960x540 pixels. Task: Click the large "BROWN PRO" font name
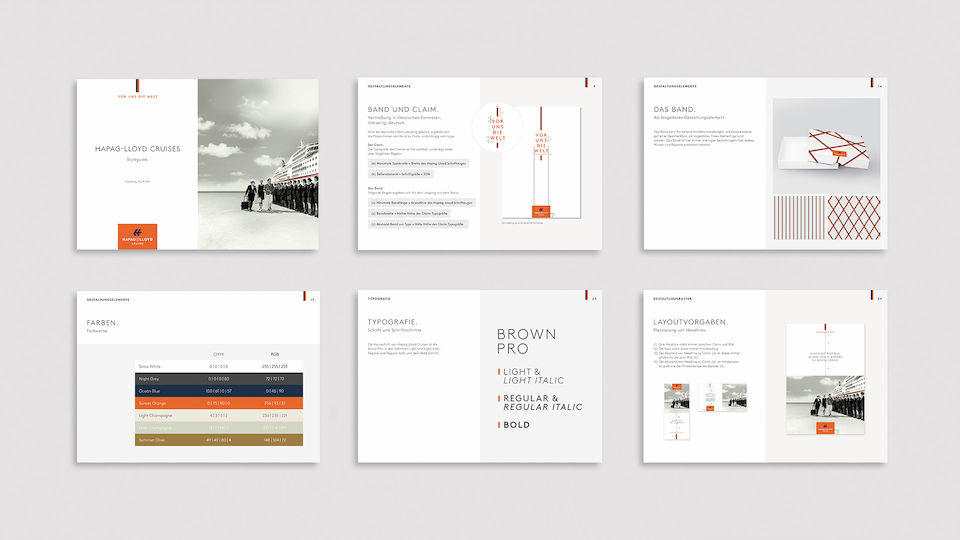click(527, 342)
